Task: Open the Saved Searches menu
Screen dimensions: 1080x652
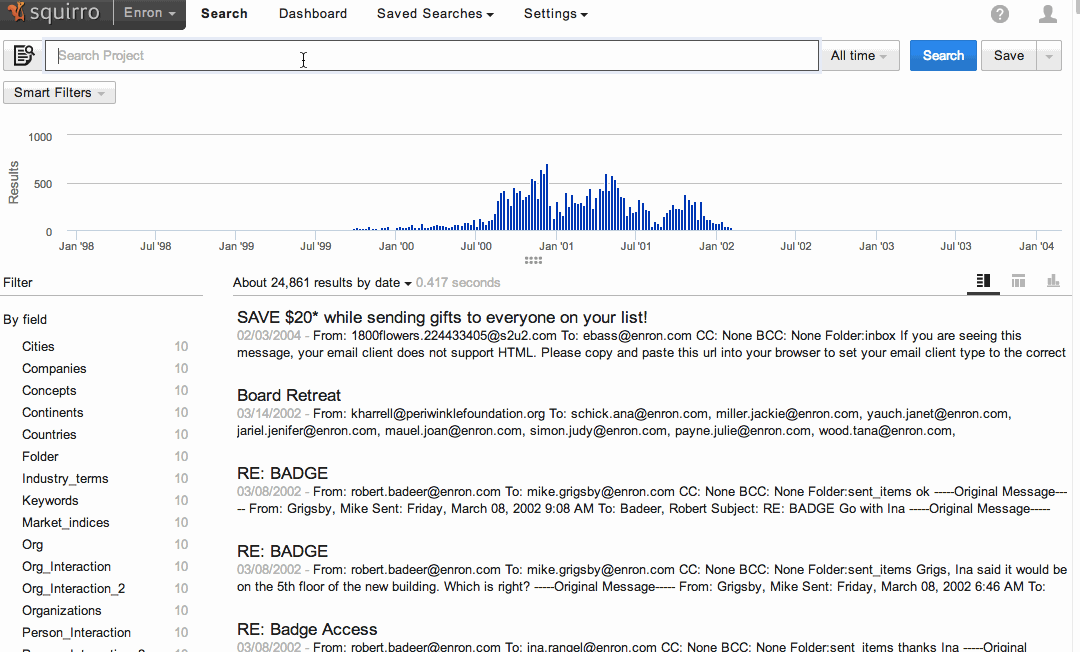Action: pyautogui.click(x=435, y=14)
